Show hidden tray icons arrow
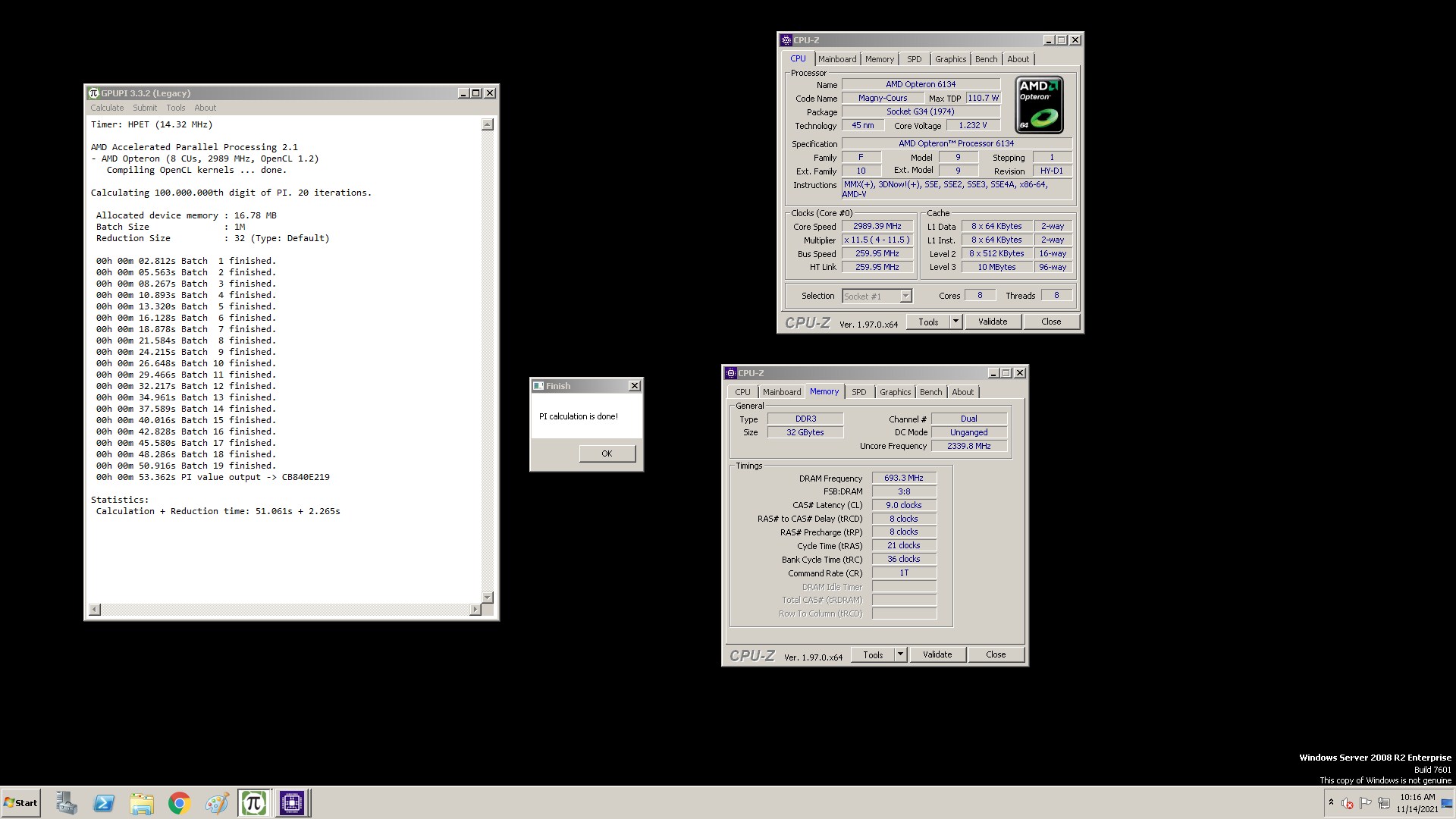Image resolution: width=1456 pixels, height=819 pixels. pyautogui.click(x=1331, y=802)
